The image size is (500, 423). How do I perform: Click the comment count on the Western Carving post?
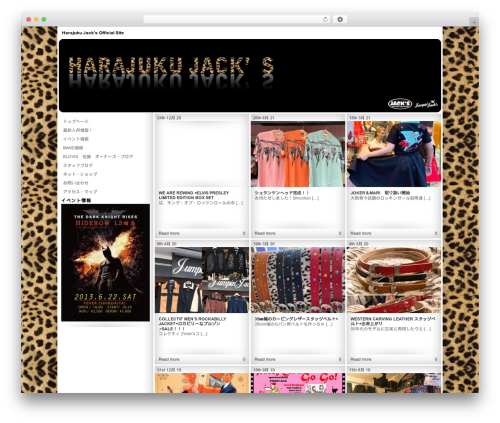[x=436, y=359]
